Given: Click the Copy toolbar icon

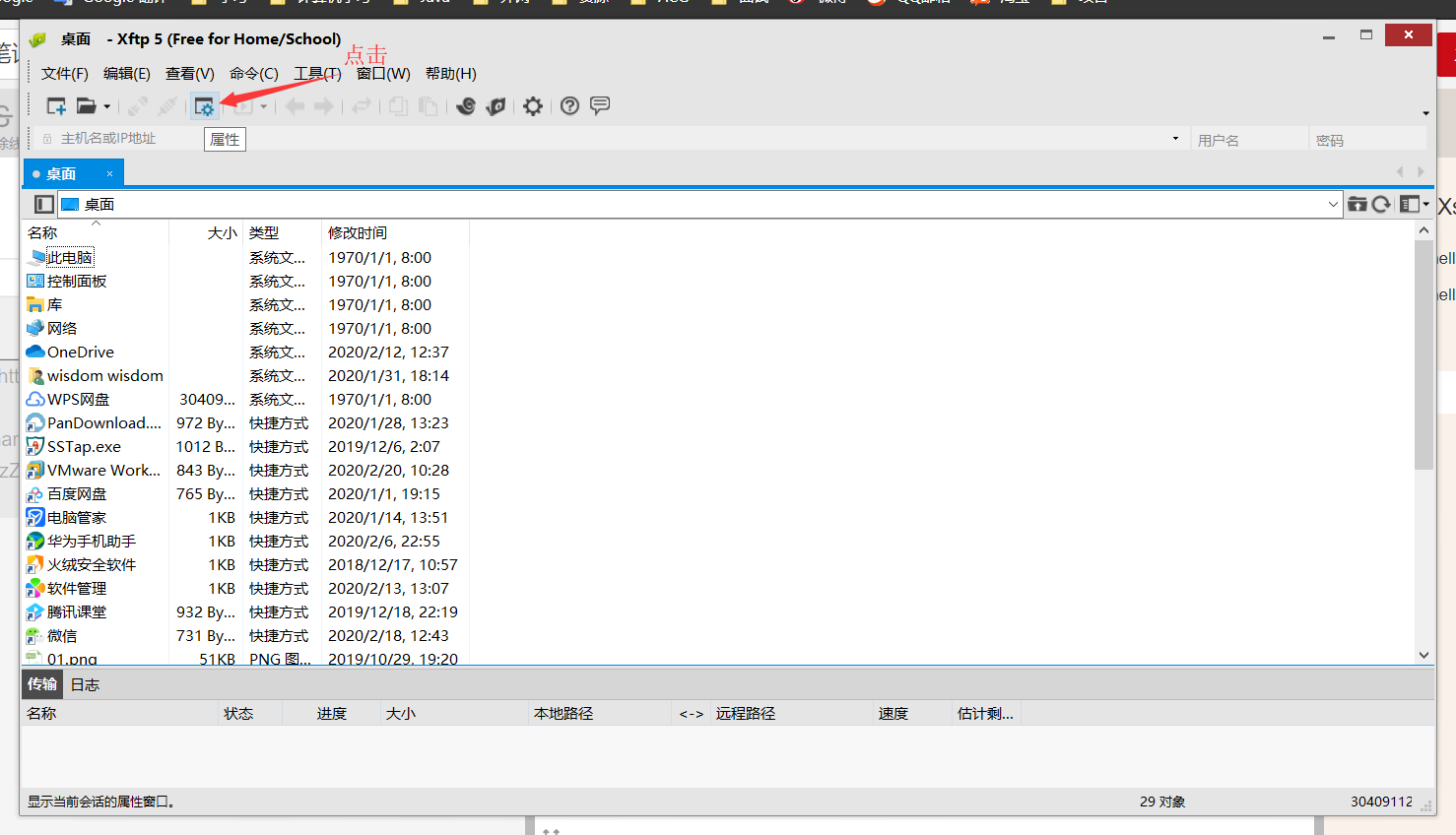Looking at the screenshot, I should pos(398,106).
